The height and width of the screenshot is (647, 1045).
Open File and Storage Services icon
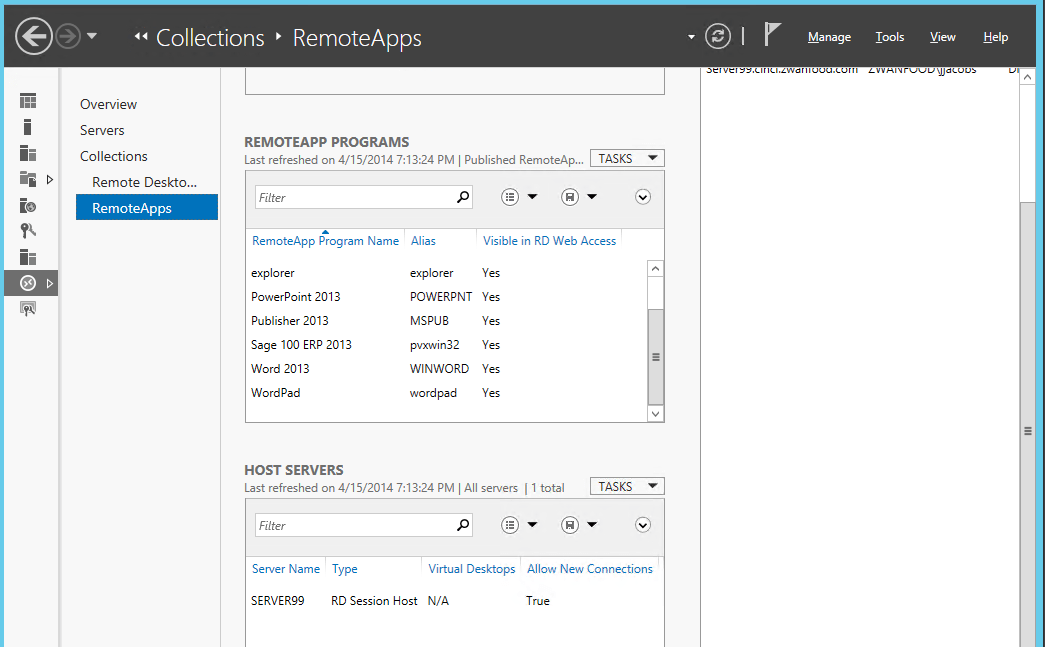pyautogui.click(x=28, y=179)
